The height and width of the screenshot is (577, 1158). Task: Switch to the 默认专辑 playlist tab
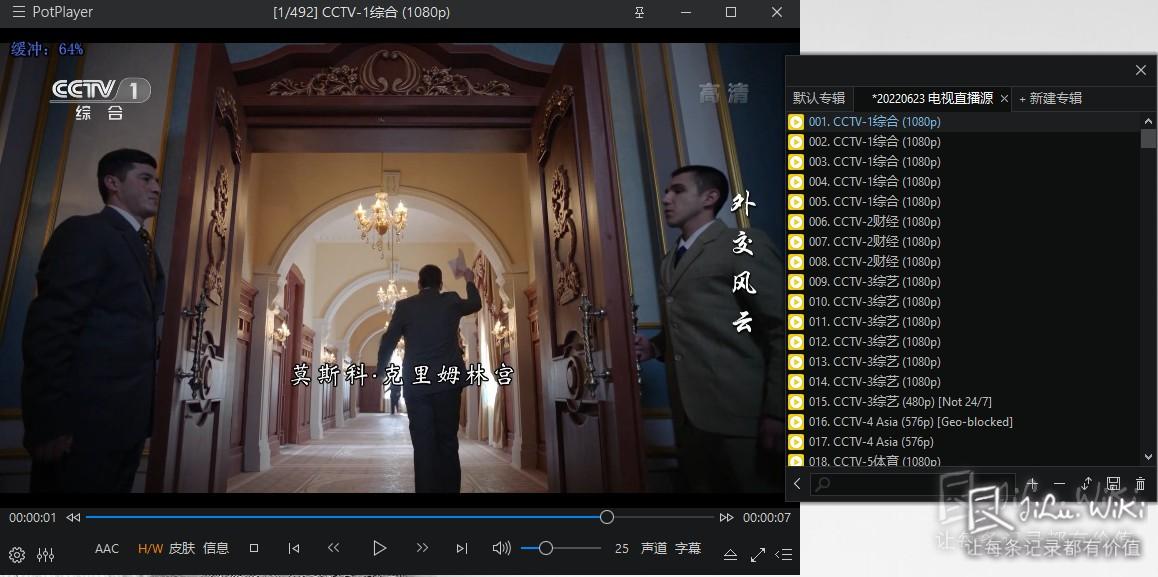point(819,98)
